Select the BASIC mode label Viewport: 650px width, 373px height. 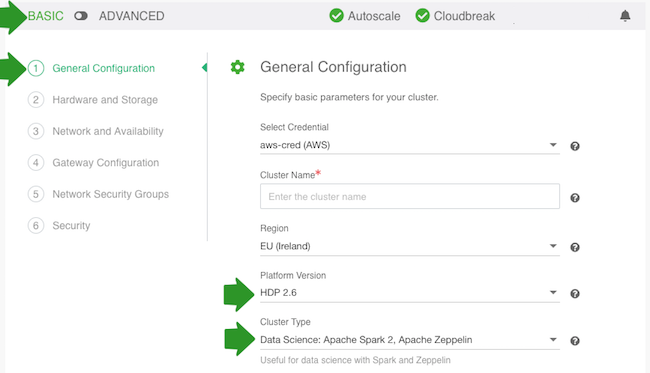click(x=46, y=16)
